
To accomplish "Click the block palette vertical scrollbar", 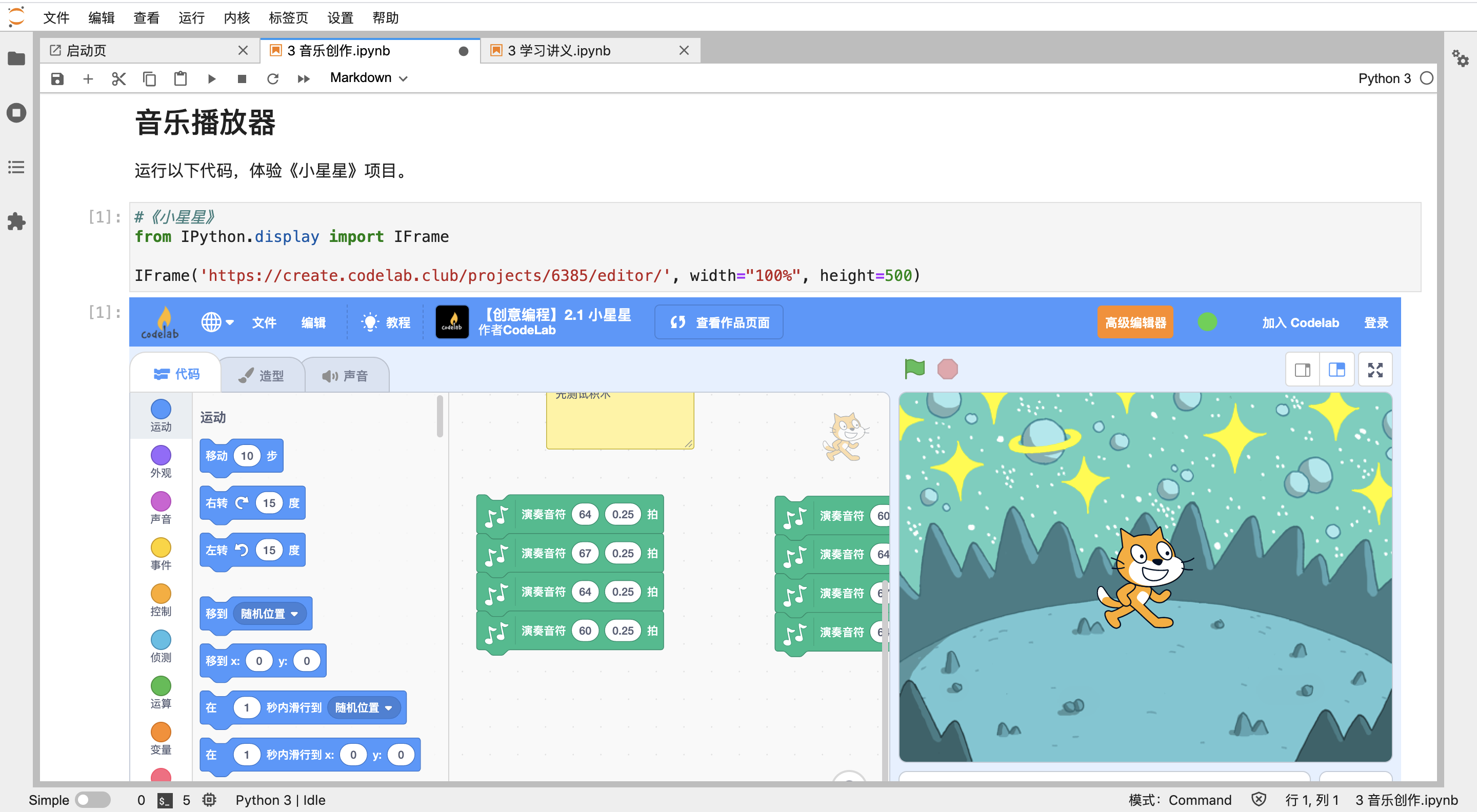I will click(x=440, y=417).
